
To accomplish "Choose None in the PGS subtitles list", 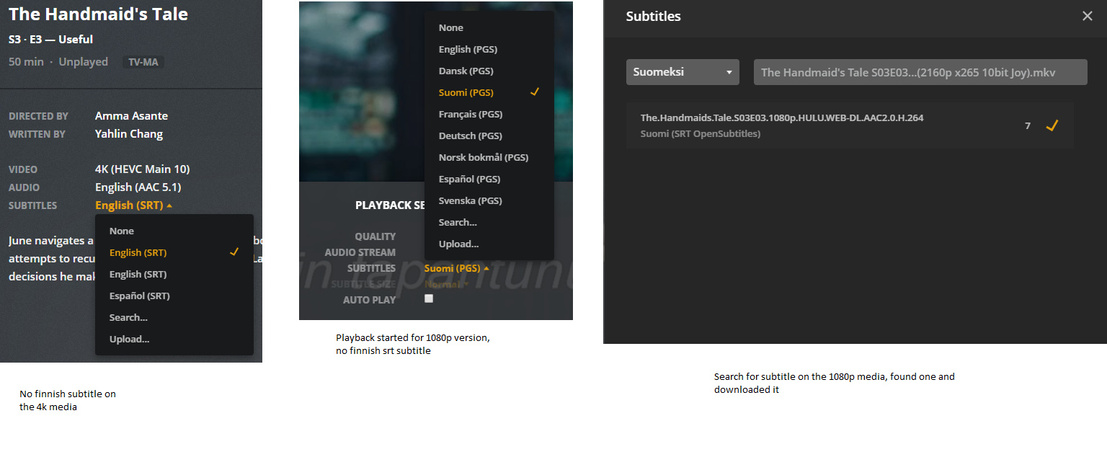I will click(x=489, y=28).
